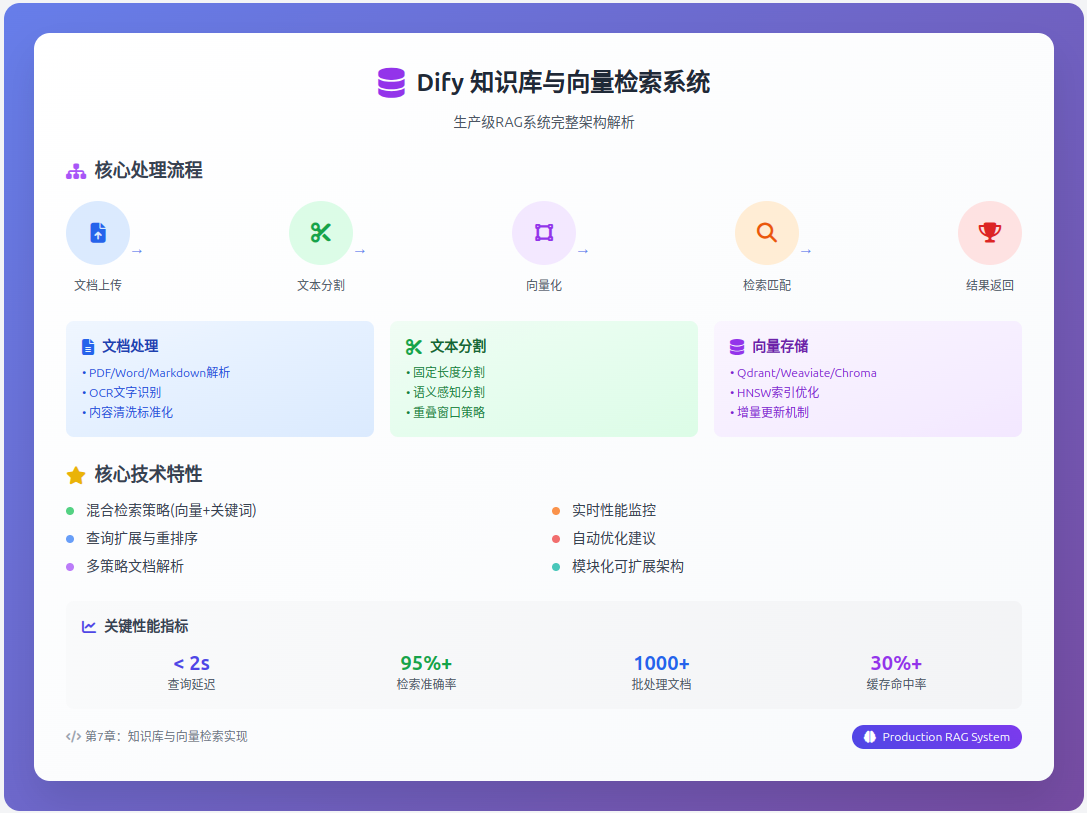The width and height of the screenshot is (1087, 813).
Task: Click PDF/Word/Markdown解析 bullet
Action: [x=156, y=373]
